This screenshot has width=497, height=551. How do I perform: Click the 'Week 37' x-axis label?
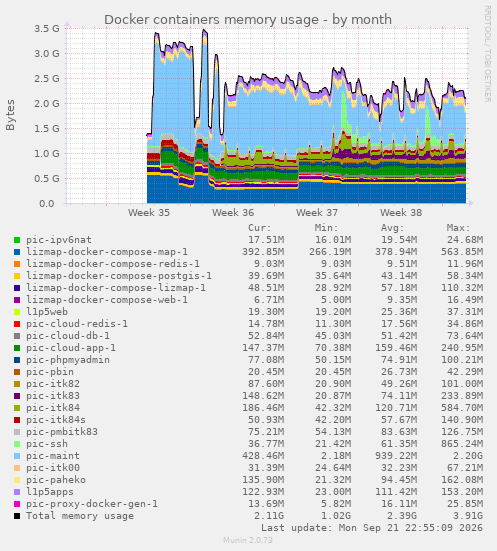pyautogui.click(x=317, y=213)
